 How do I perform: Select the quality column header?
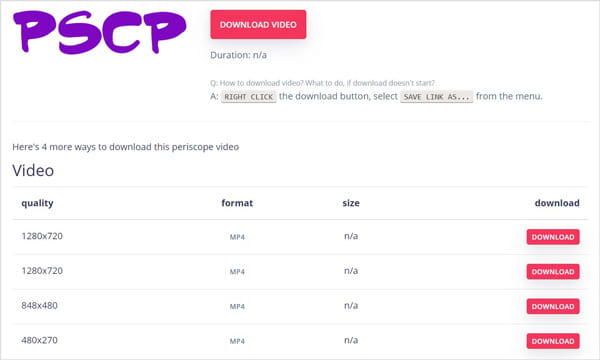coord(37,203)
